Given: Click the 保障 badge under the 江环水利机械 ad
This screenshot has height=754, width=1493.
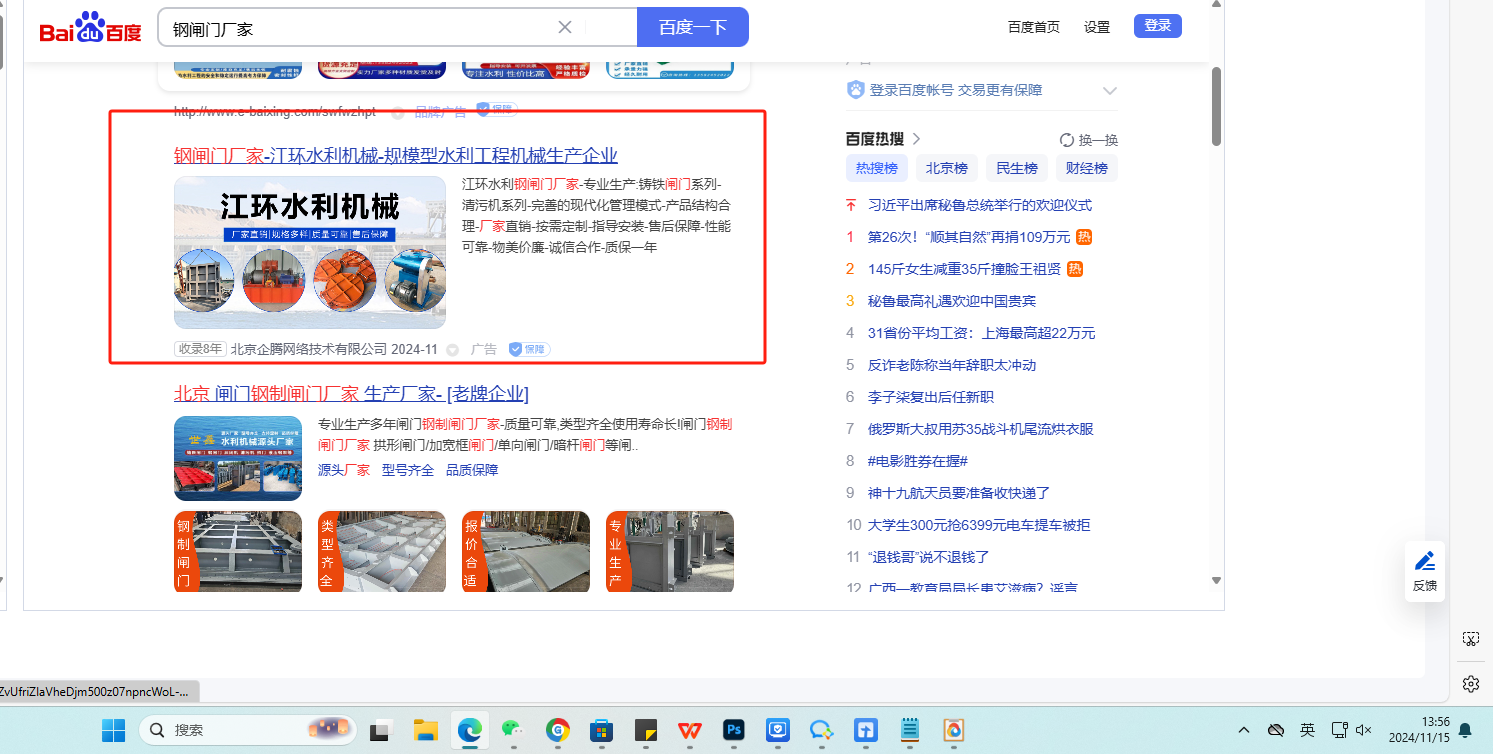Looking at the screenshot, I should coord(529,349).
